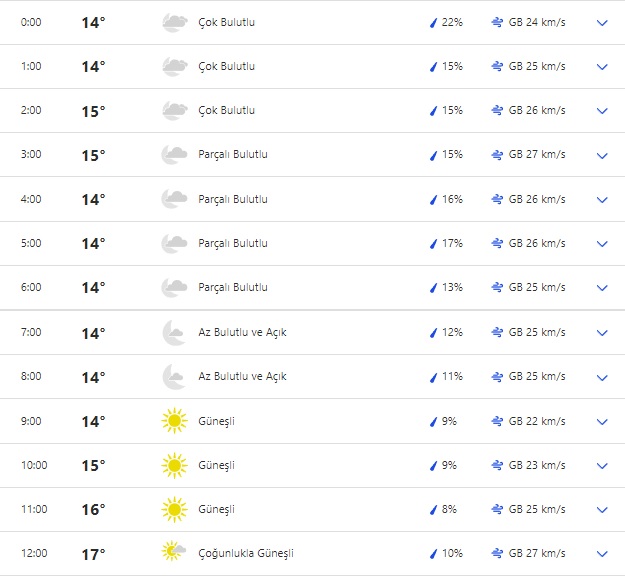Click the partly cloudy icon at 3:00
Viewport: 625px width, 578px height.
pos(175,155)
